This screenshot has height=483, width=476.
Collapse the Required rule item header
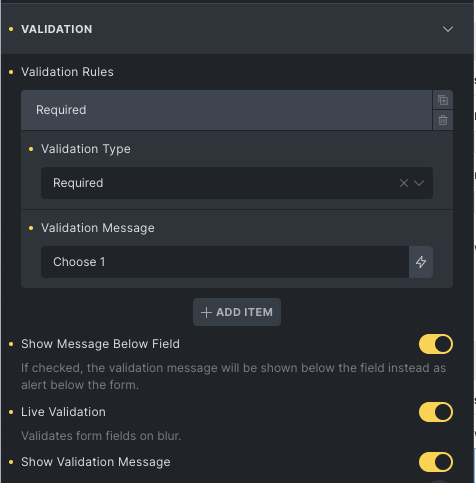(x=226, y=110)
